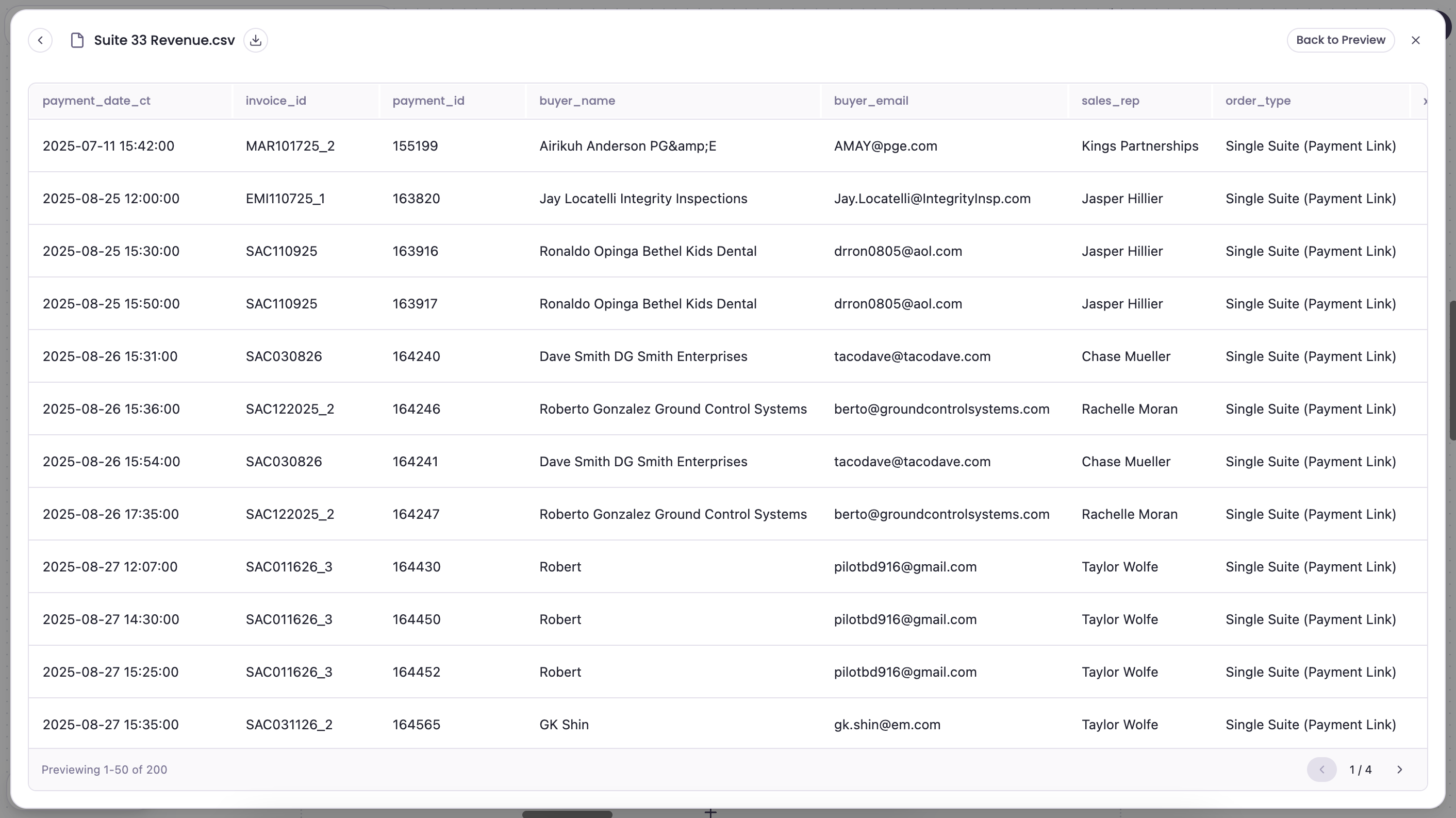Image resolution: width=1456 pixels, height=818 pixels.
Task: Download the Suite 33 Revenue.csv file
Action: click(256, 40)
